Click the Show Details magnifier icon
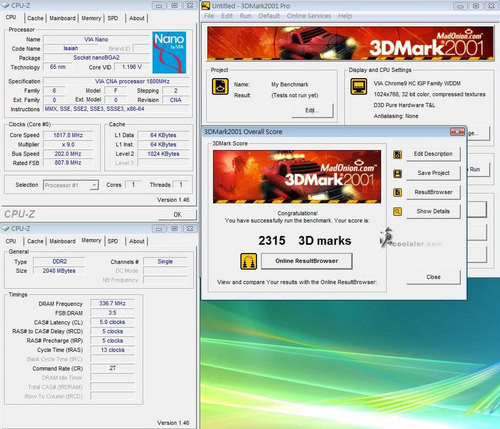 click(x=397, y=211)
